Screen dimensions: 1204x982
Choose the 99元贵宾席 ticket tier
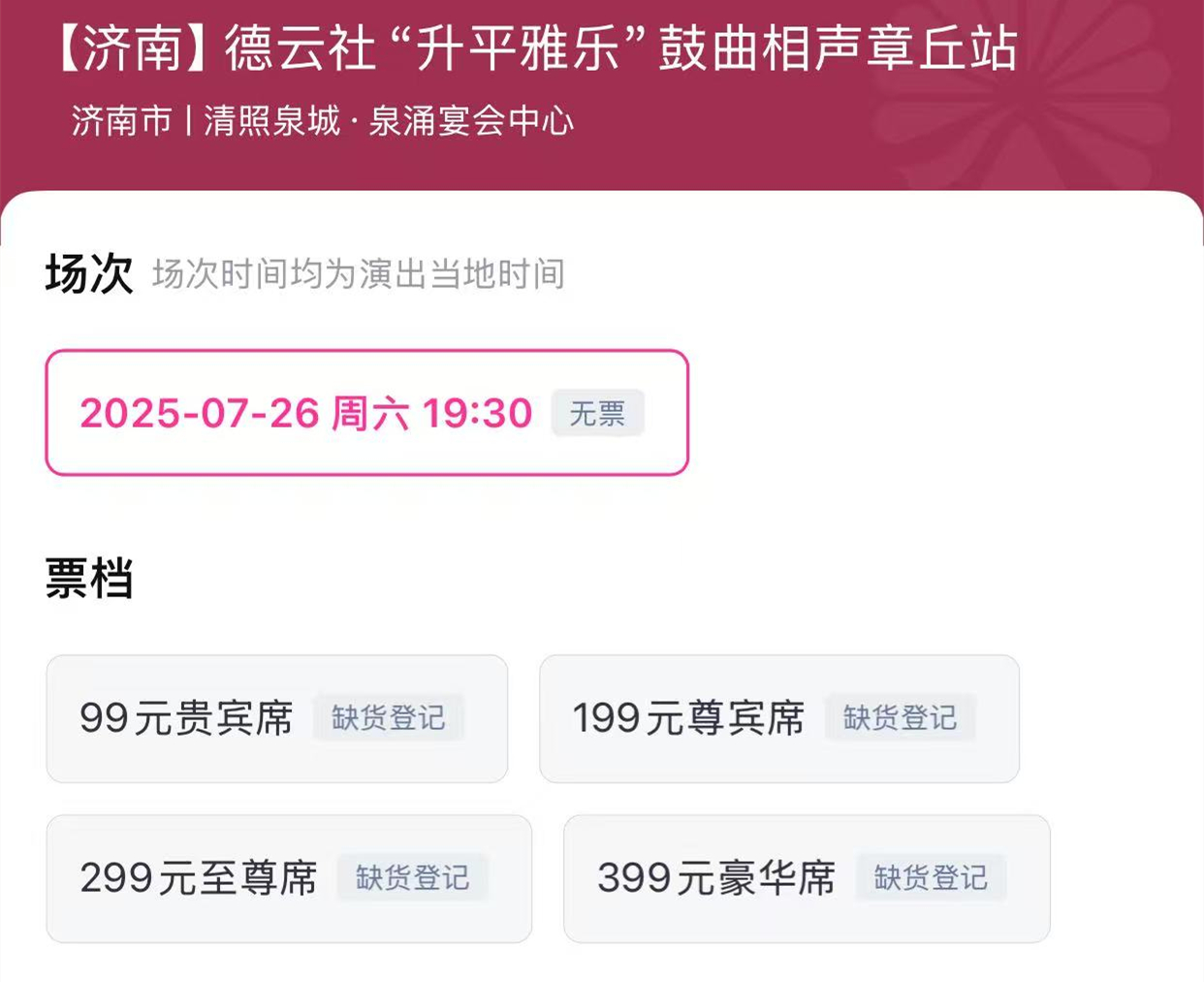(x=186, y=718)
